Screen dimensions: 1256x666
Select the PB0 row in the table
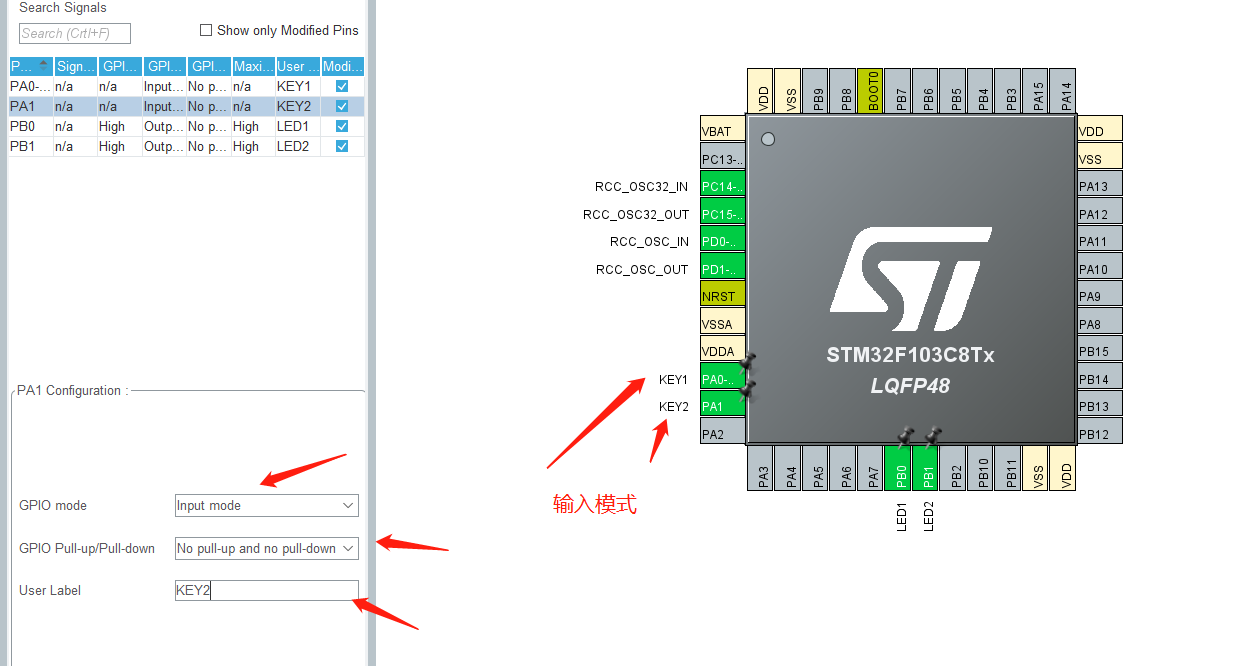pos(186,126)
